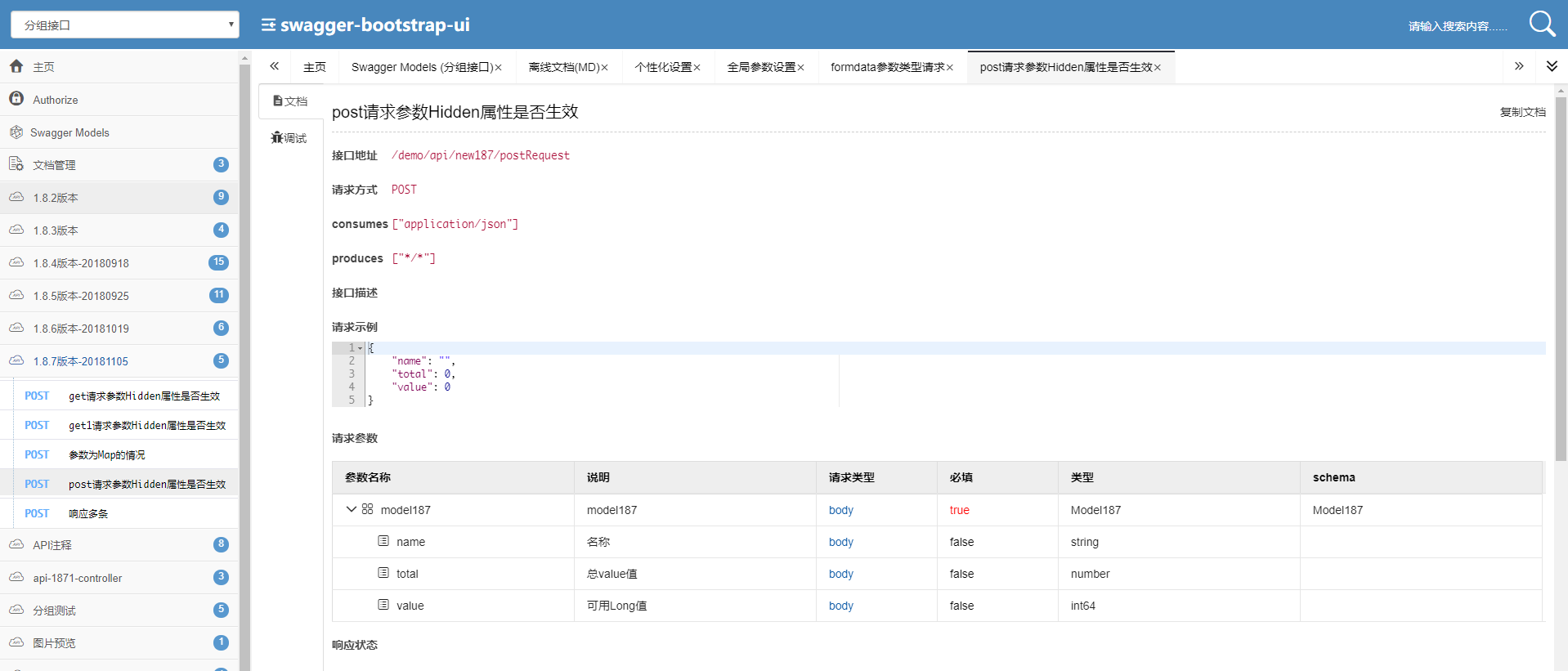
Task: Expand the api-1871-controller group
Action: (119, 578)
